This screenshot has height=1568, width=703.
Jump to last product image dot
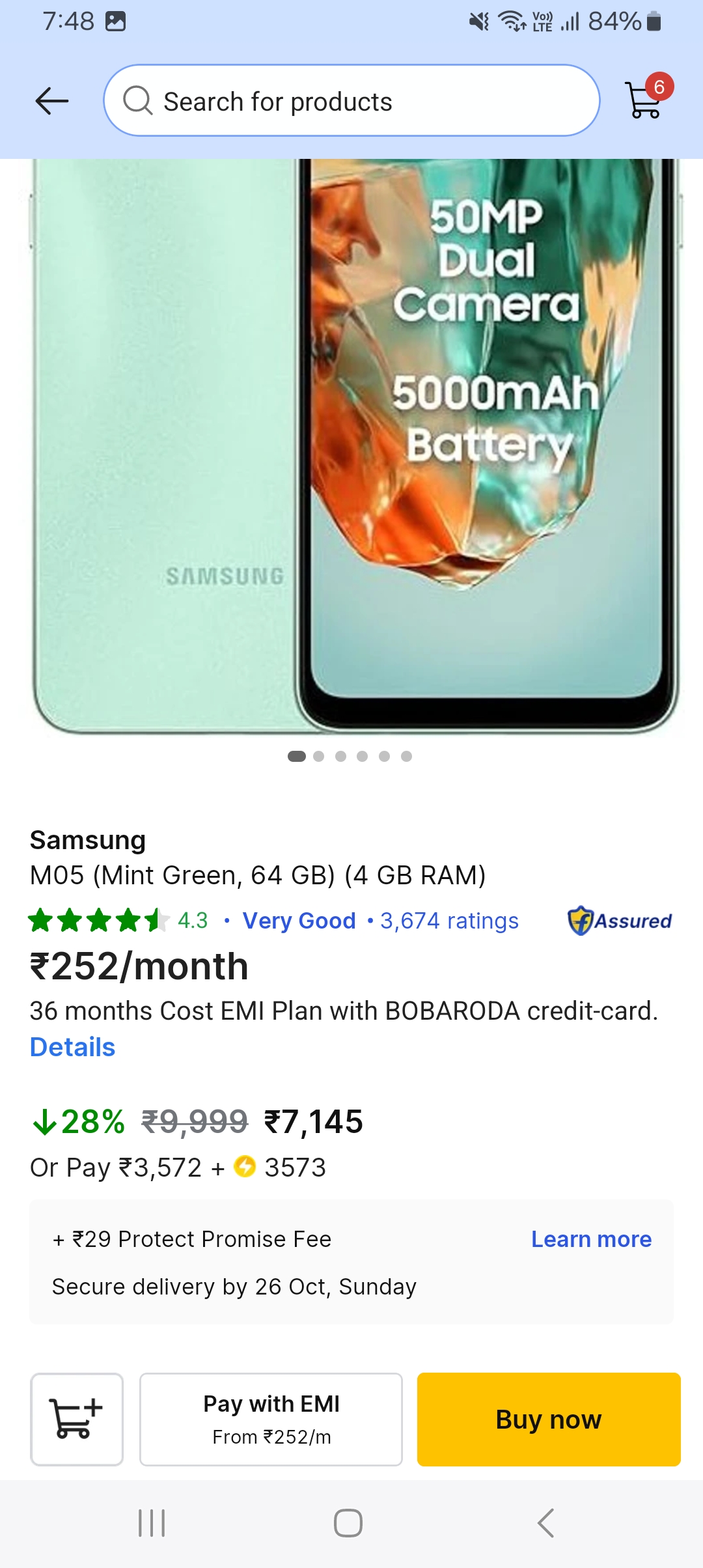pyautogui.click(x=406, y=756)
